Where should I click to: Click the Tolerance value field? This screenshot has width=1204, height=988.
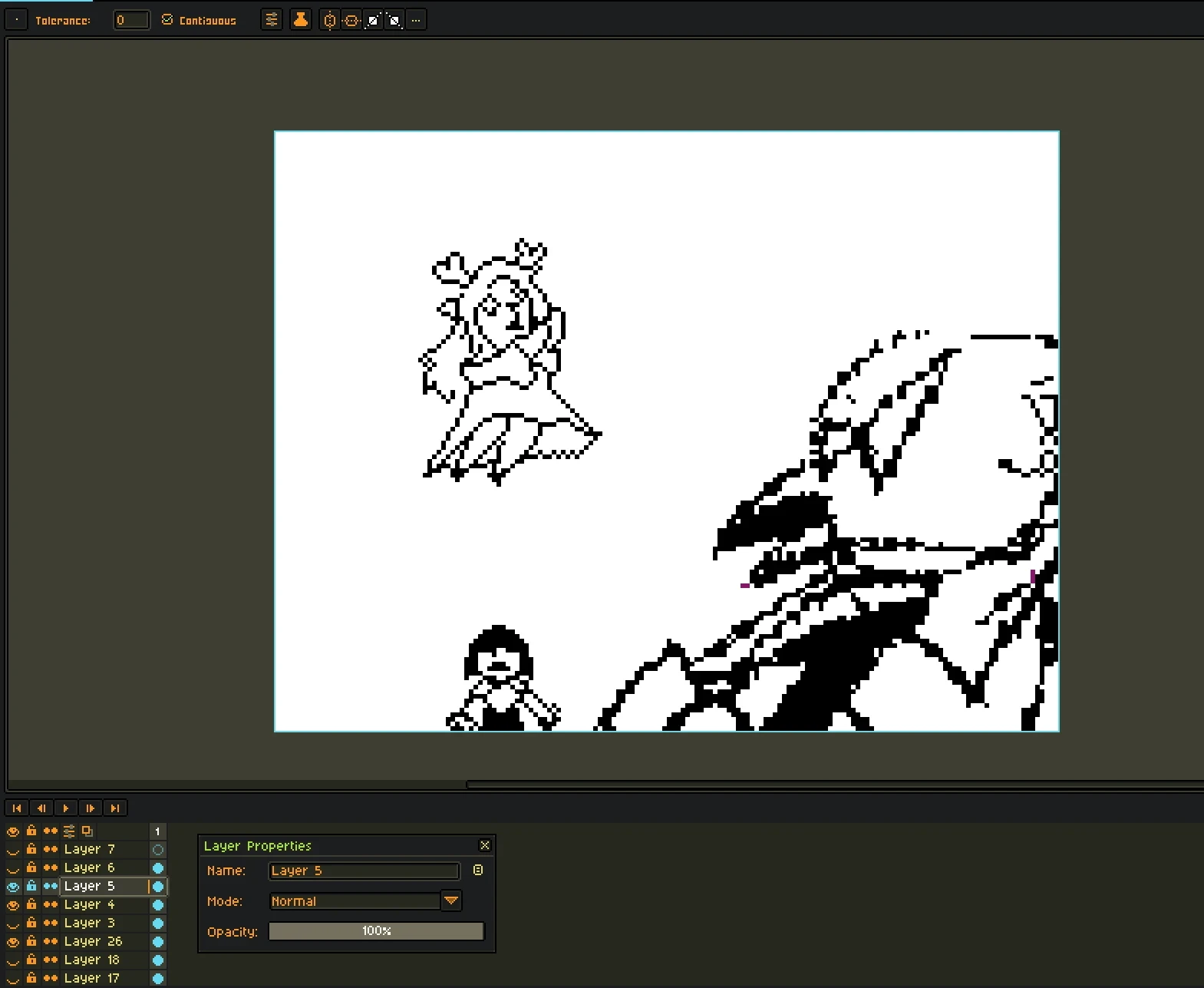coord(131,20)
